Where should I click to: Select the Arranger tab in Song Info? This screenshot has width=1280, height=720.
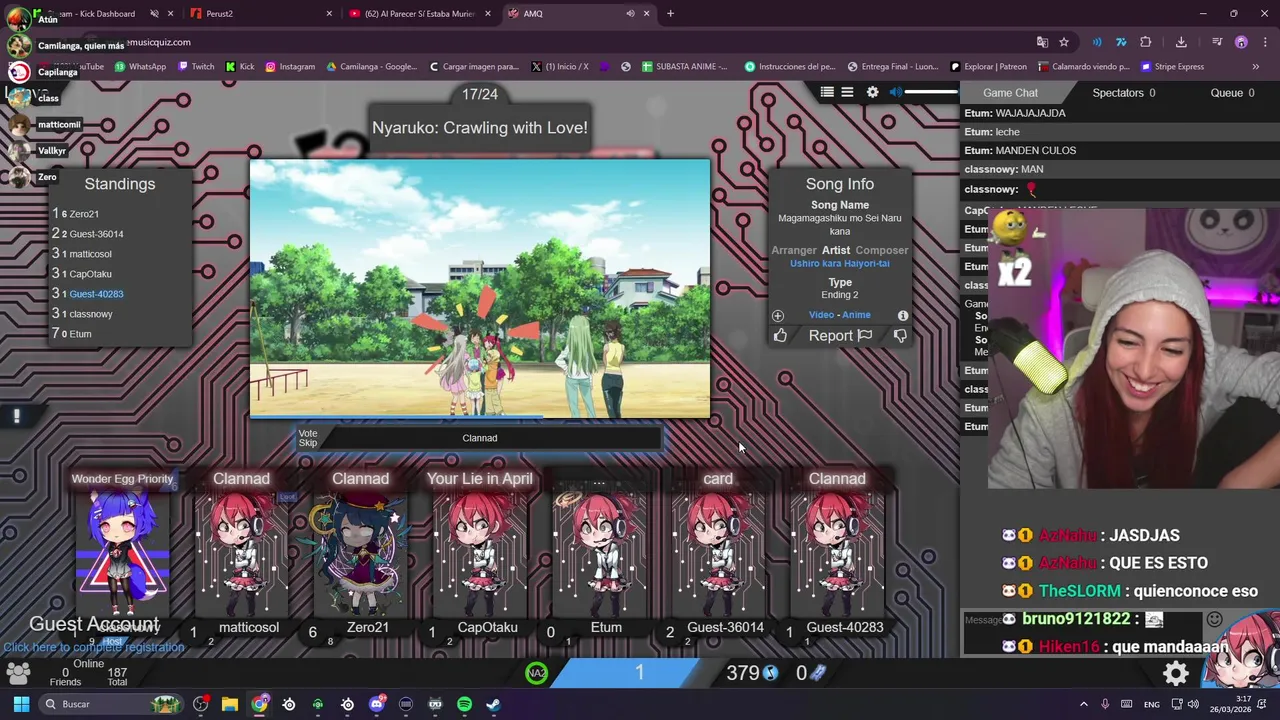click(x=794, y=250)
